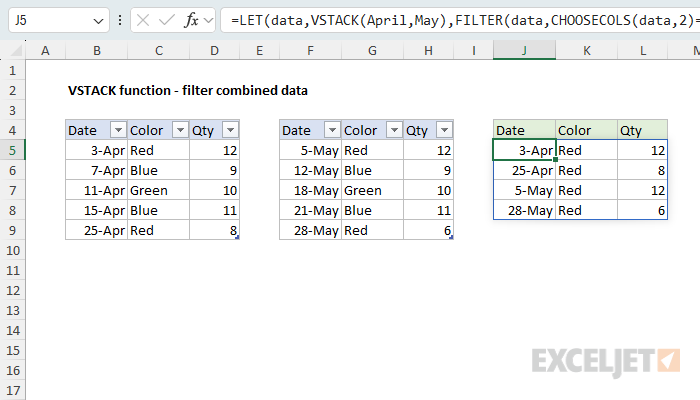700x400 pixels.
Task: Click the 'Color' header in results table
Action: point(586,130)
